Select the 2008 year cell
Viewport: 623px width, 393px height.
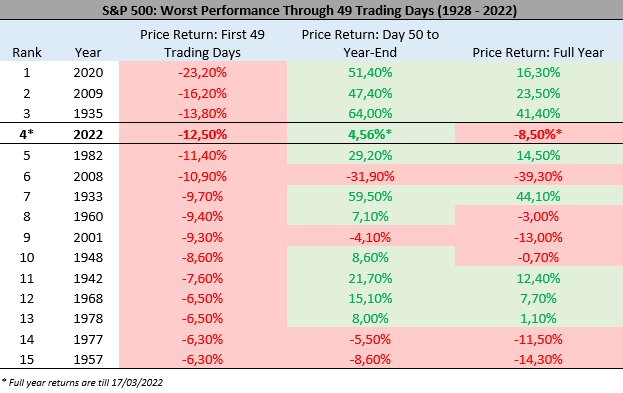(x=88, y=176)
